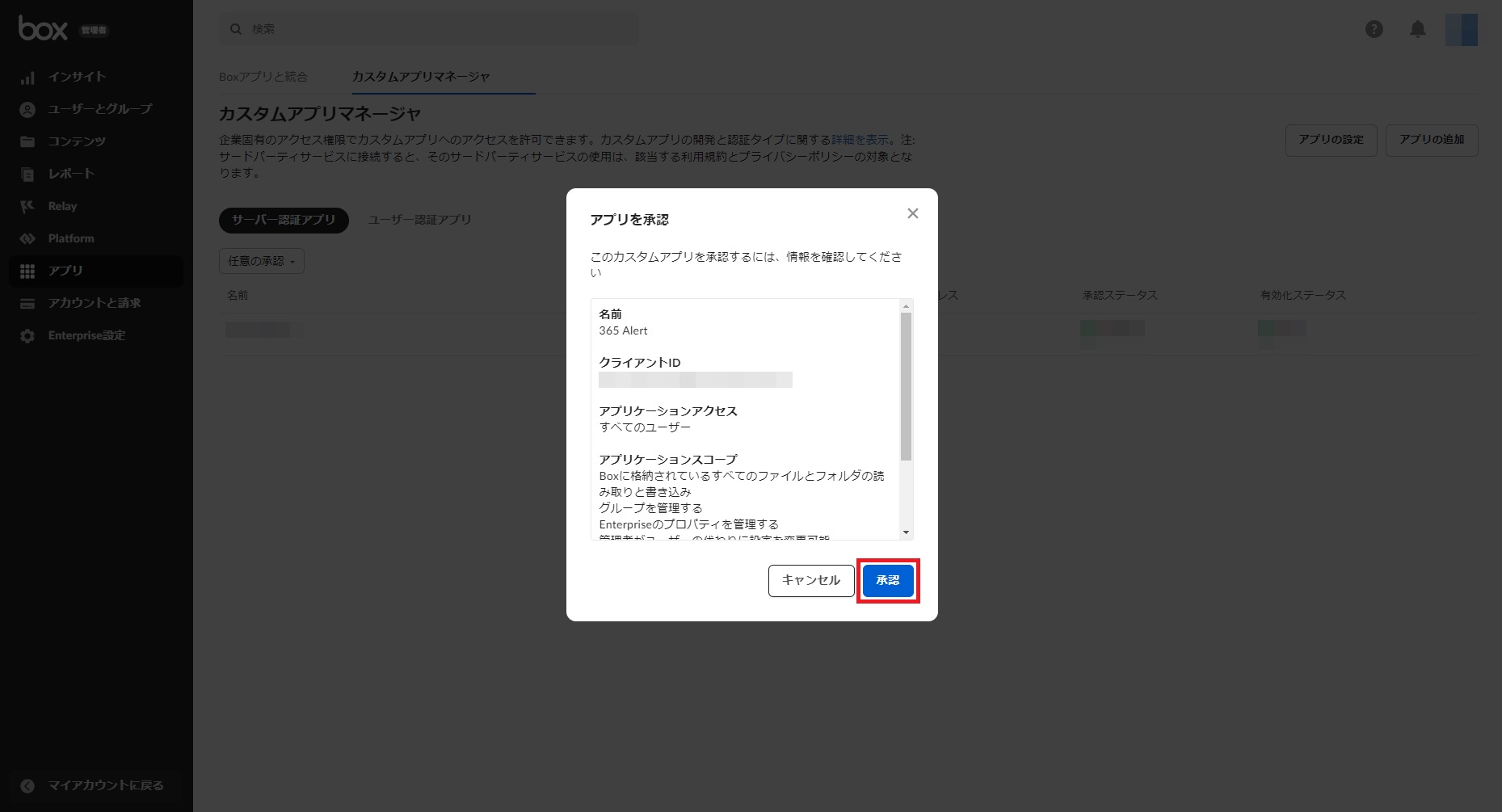Click the 検索 search input field
The height and width of the screenshot is (812, 1502).
[436, 29]
